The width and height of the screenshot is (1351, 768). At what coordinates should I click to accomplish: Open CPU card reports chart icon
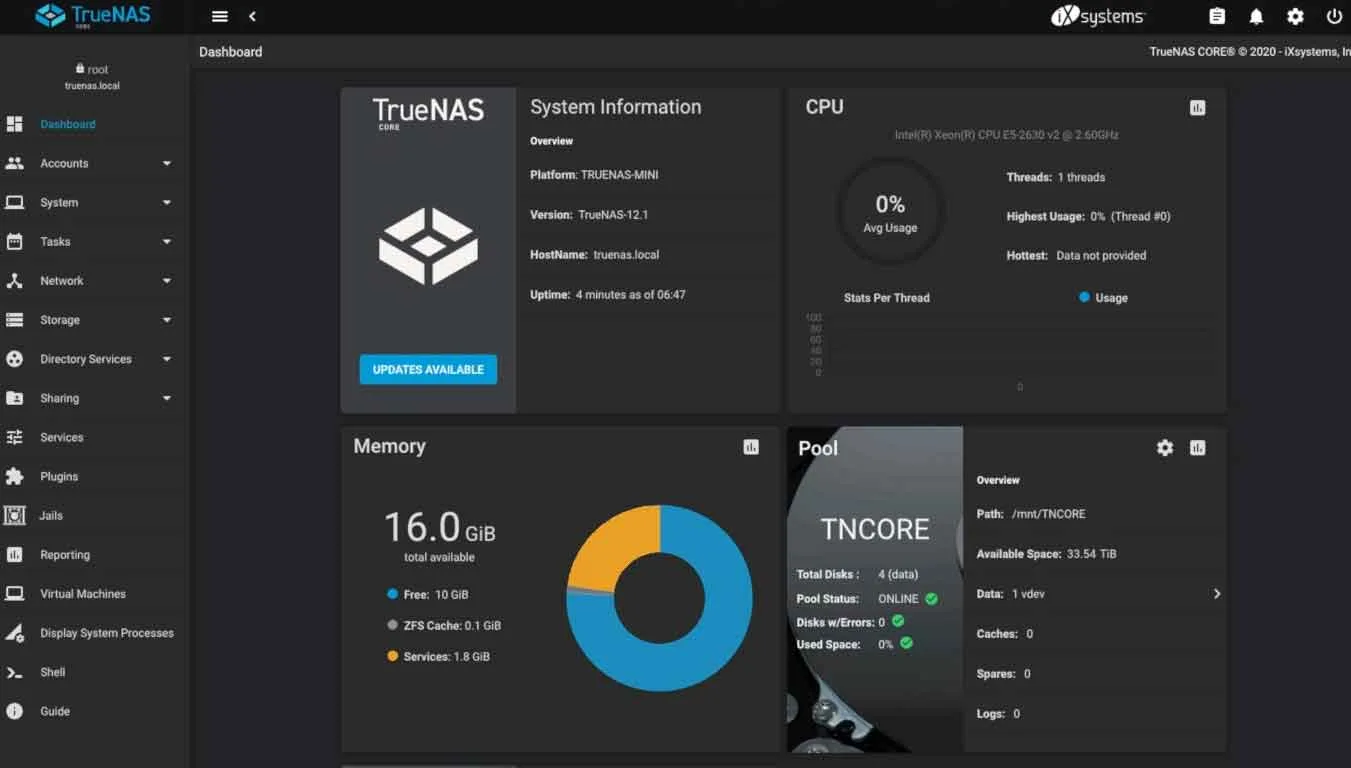click(x=1197, y=108)
